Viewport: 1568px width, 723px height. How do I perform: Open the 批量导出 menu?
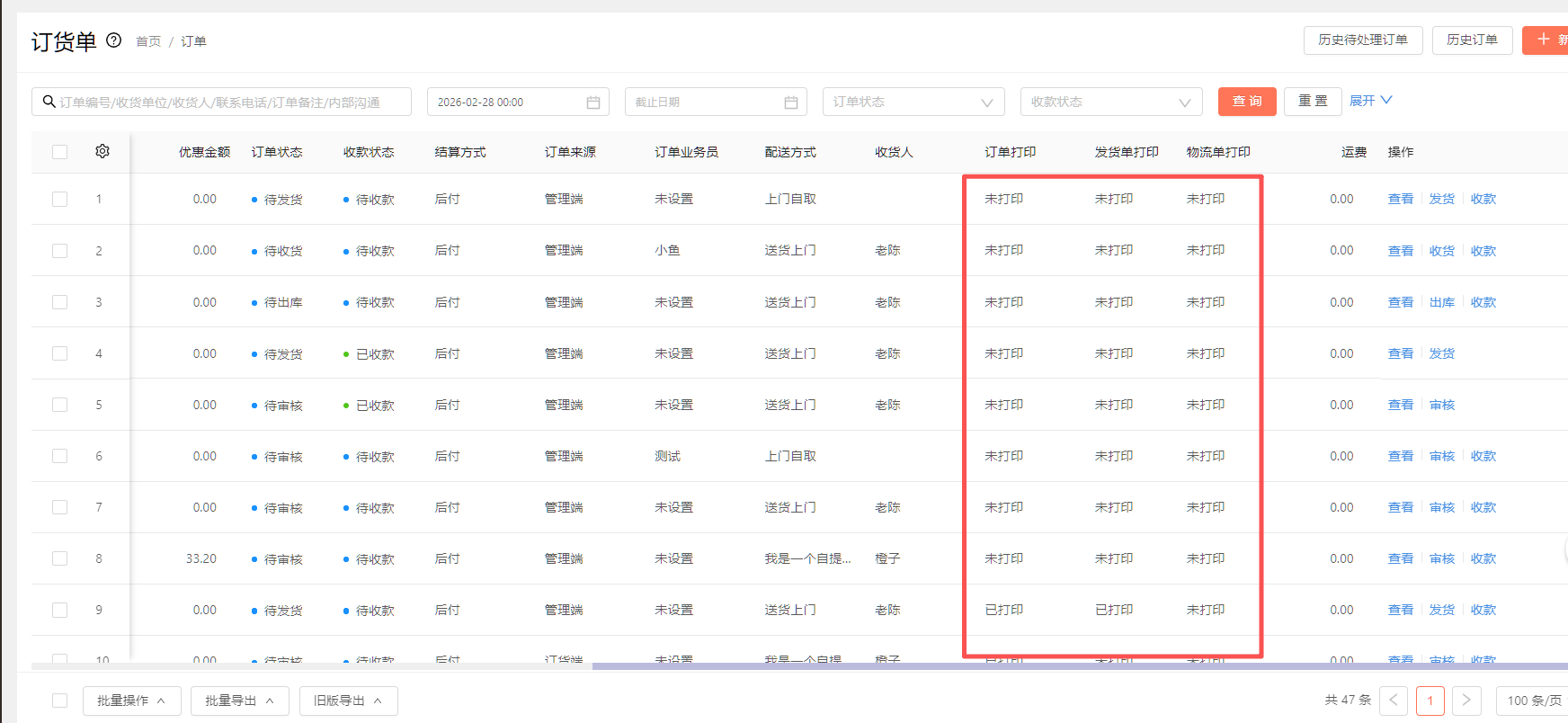240,701
